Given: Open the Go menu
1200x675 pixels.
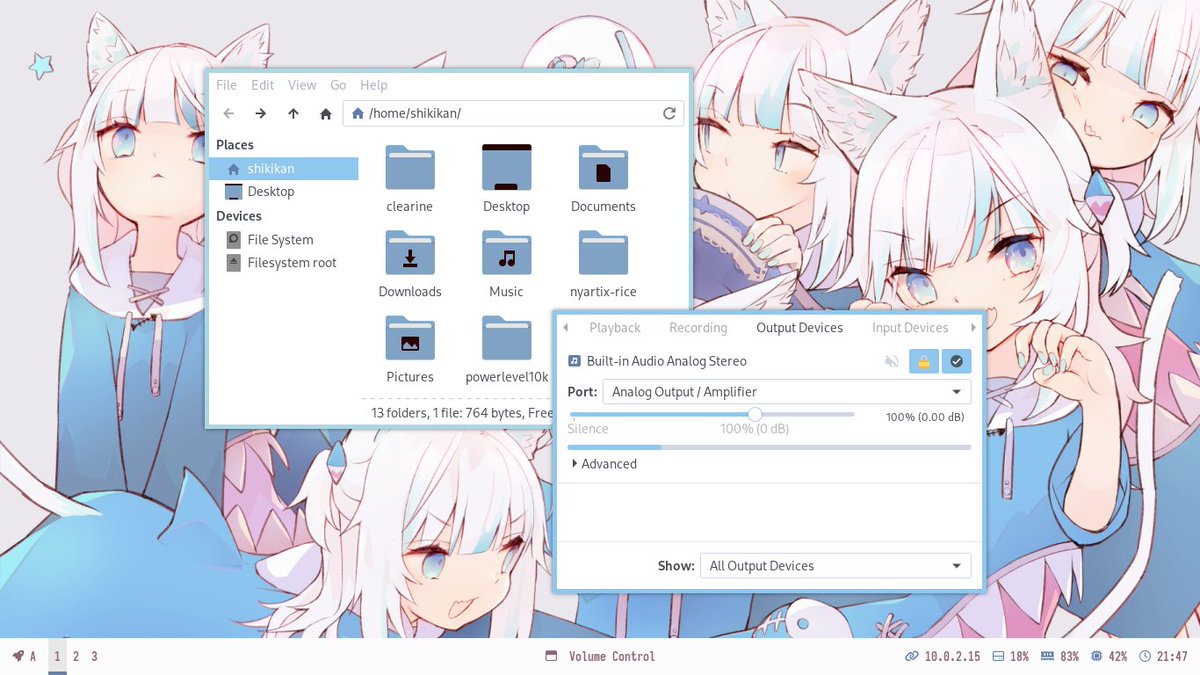Looking at the screenshot, I should (338, 85).
